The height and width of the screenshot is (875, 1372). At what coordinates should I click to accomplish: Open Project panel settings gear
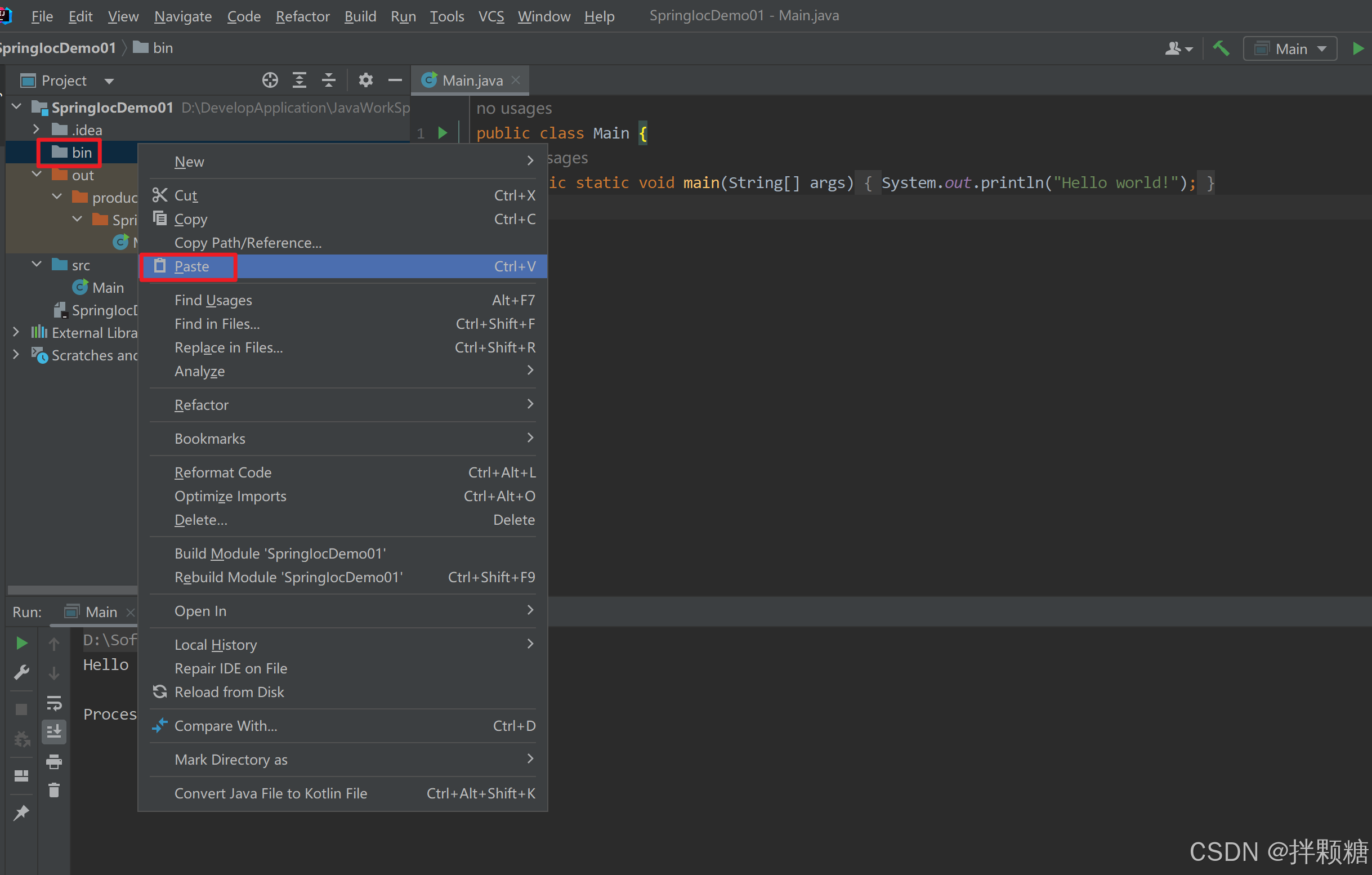[x=366, y=81]
